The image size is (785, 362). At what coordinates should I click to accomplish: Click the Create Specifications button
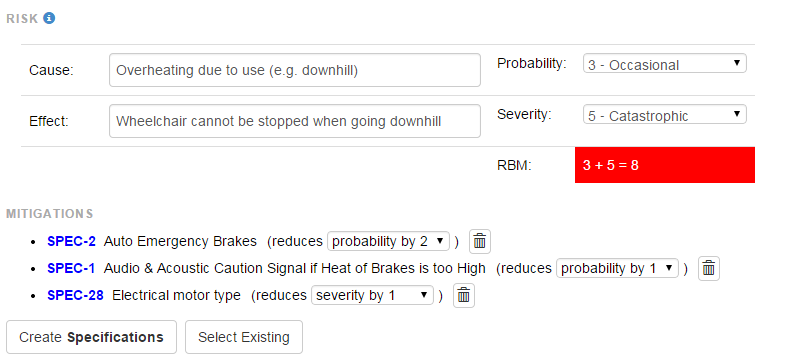(91, 337)
